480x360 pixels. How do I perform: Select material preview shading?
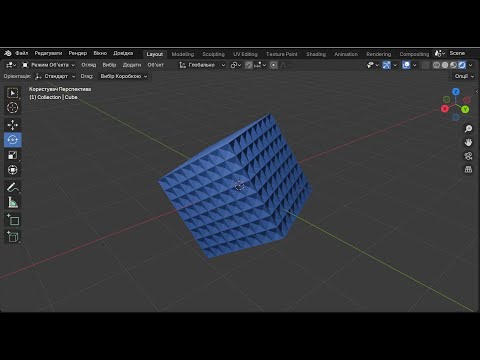click(x=453, y=65)
